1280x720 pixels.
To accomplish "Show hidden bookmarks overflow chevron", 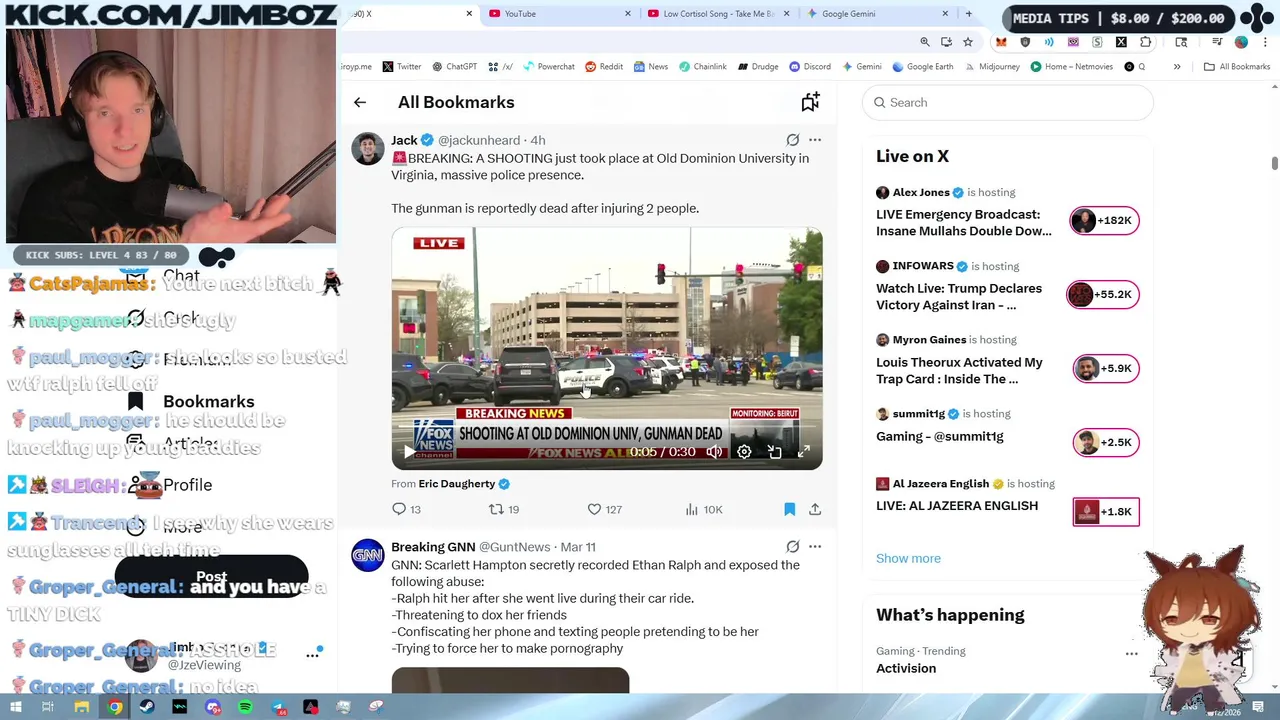I will (x=1177, y=67).
